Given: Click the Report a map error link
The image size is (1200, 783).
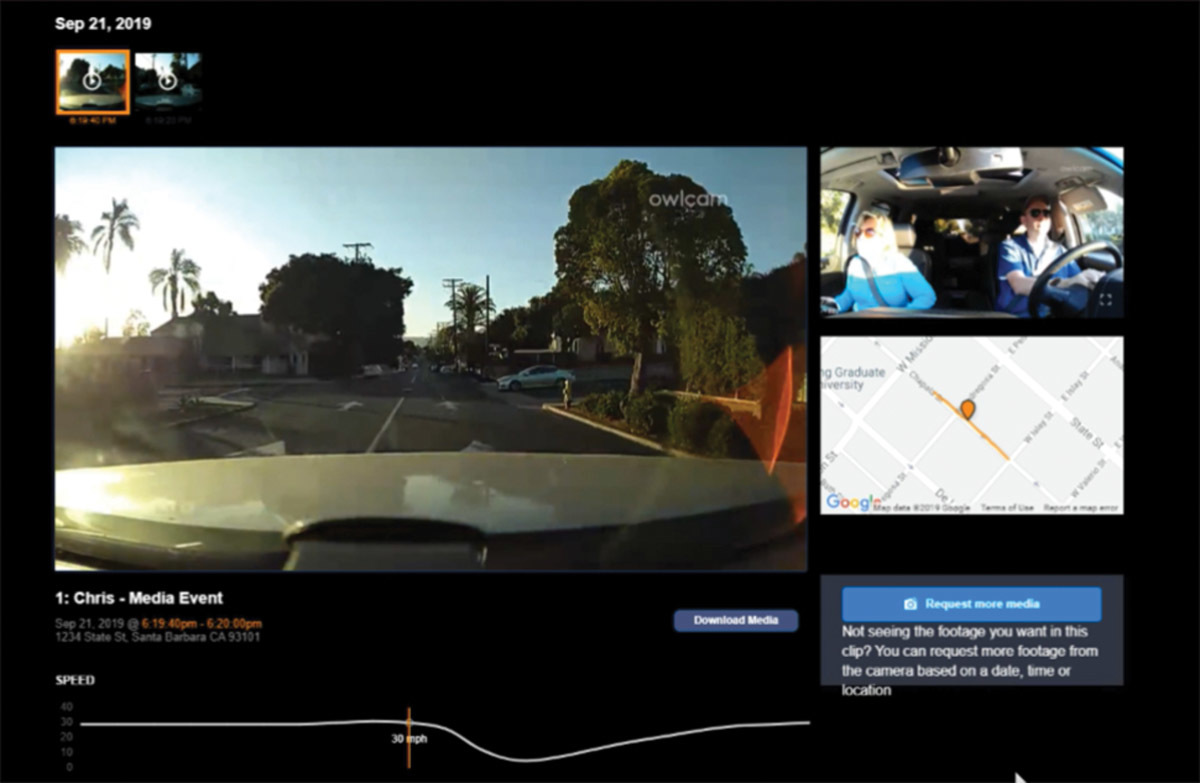Looking at the screenshot, I should (1082, 508).
